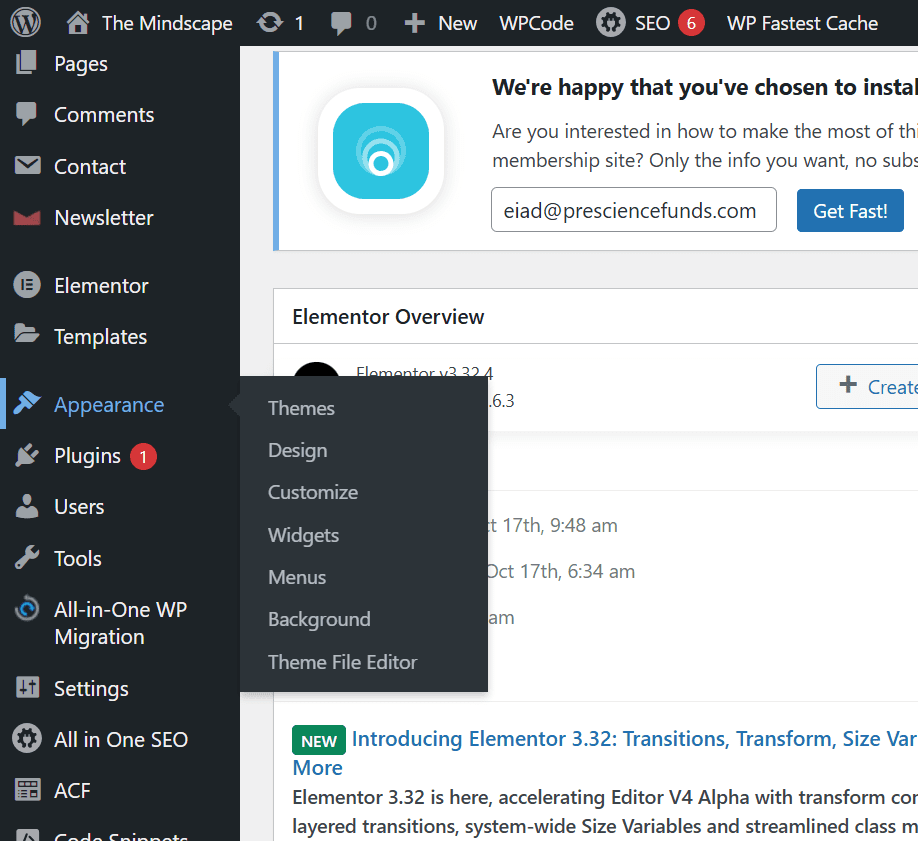Click the comments bubble icon in admin bar
This screenshot has height=841, width=918.
(341, 22)
